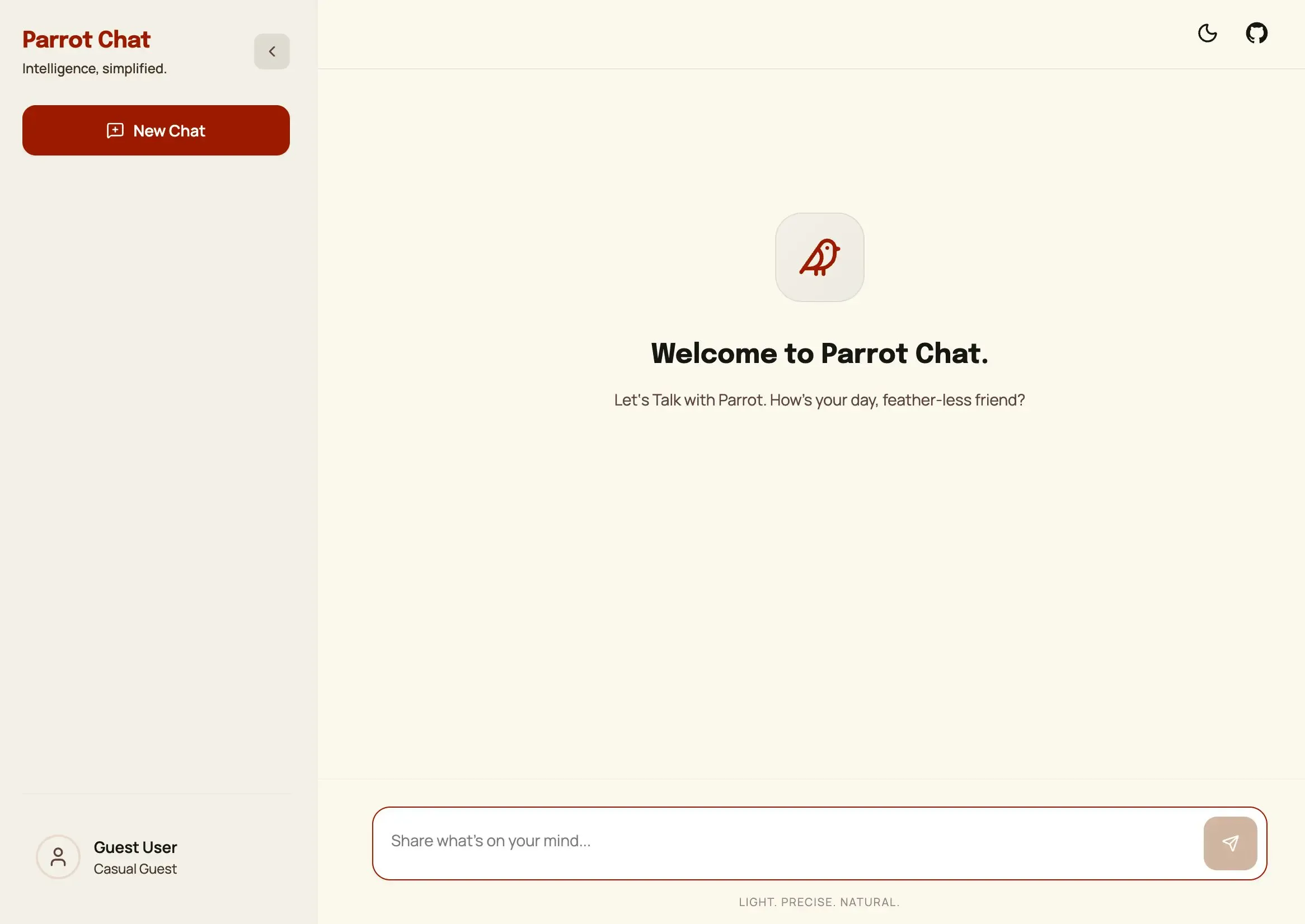Click the Parrot Chat title in sidebar
1305x924 pixels.
pyautogui.click(x=86, y=39)
